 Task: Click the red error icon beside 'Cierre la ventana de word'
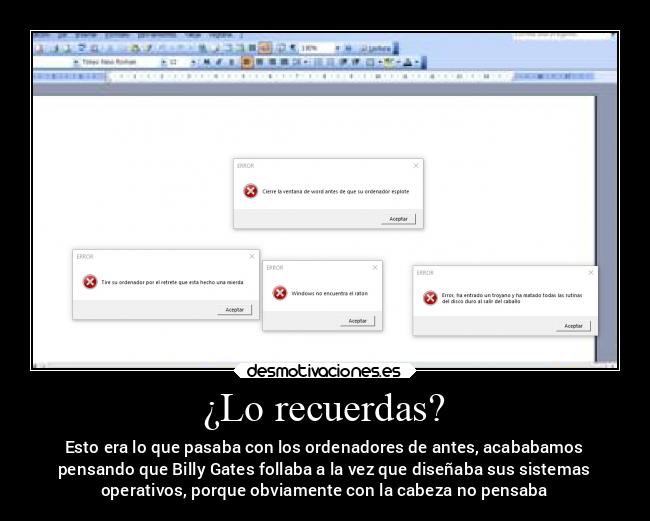[250, 191]
